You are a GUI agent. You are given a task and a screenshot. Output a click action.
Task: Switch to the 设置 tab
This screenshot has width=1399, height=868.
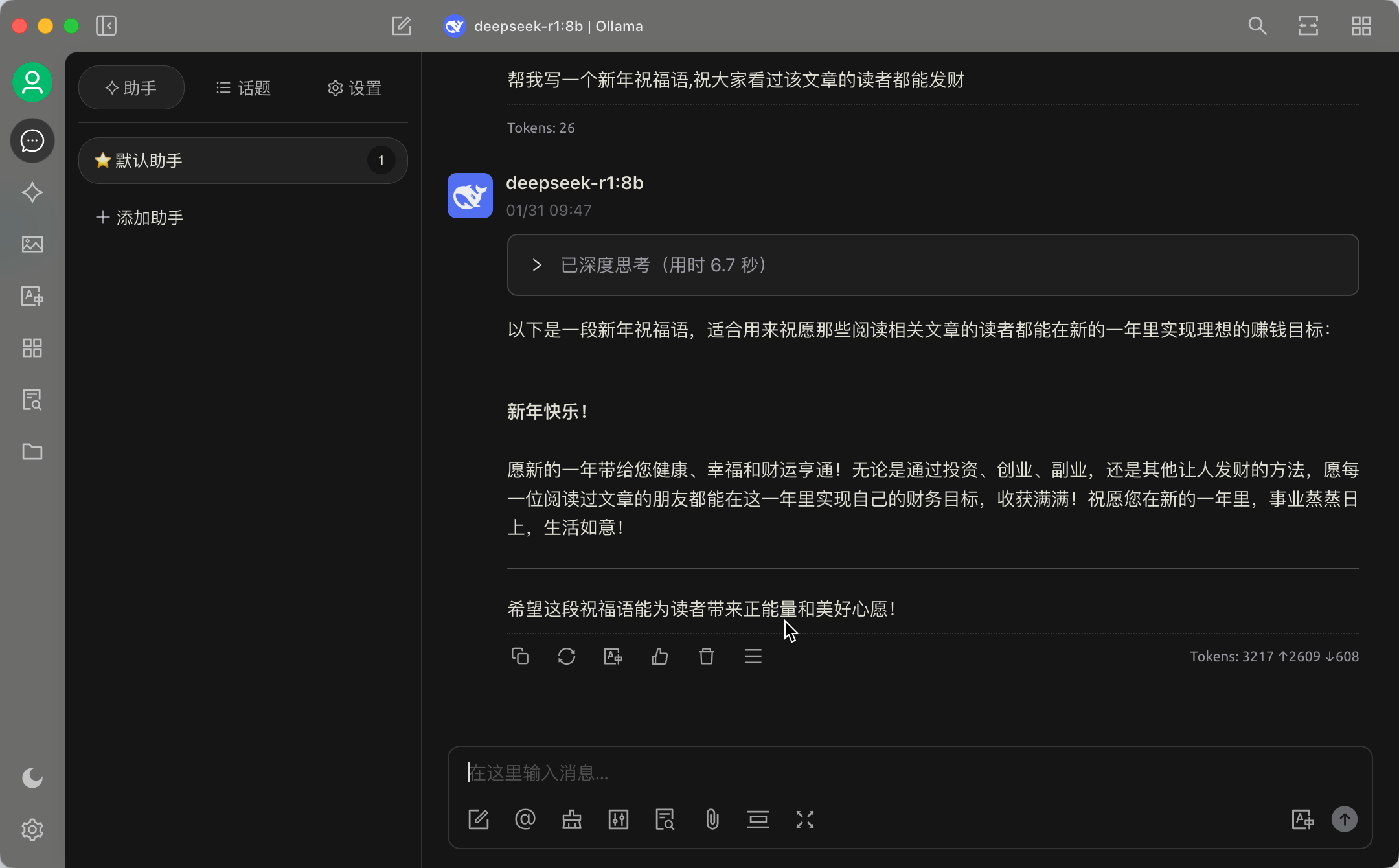[354, 88]
